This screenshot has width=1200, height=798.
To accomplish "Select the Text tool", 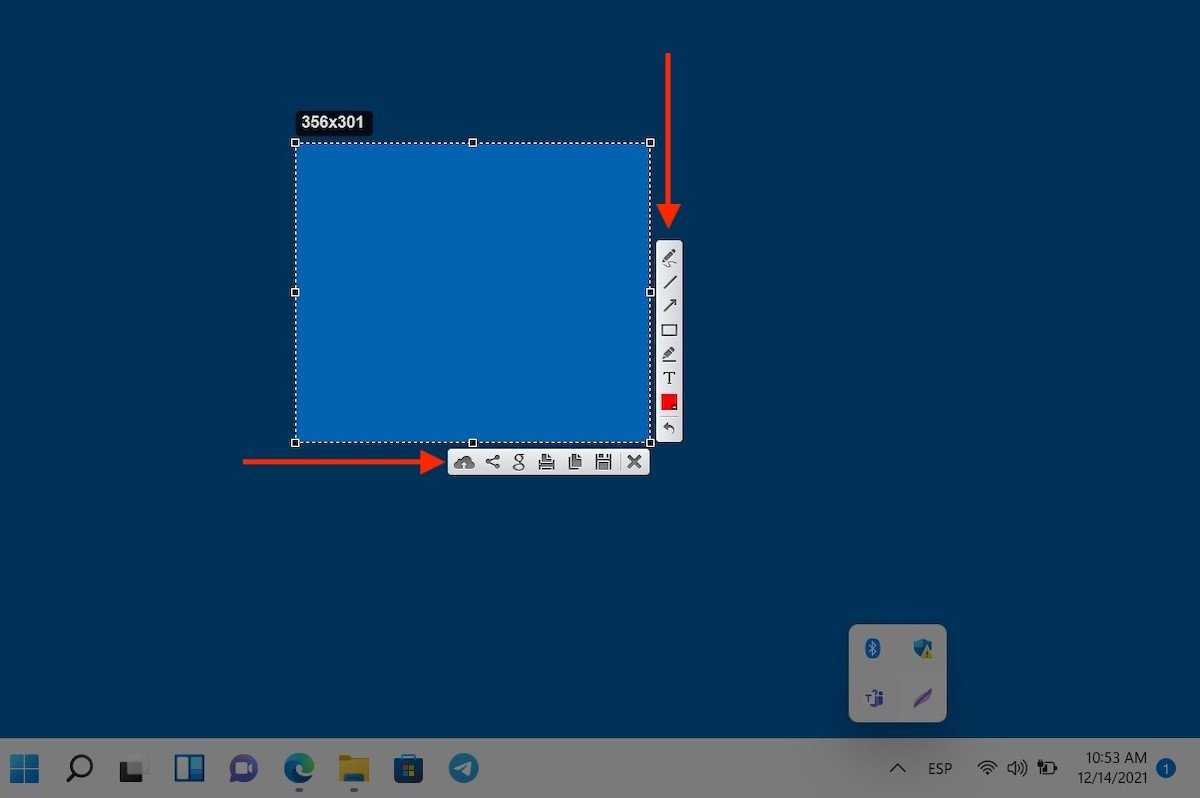I will tap(669, 378).
